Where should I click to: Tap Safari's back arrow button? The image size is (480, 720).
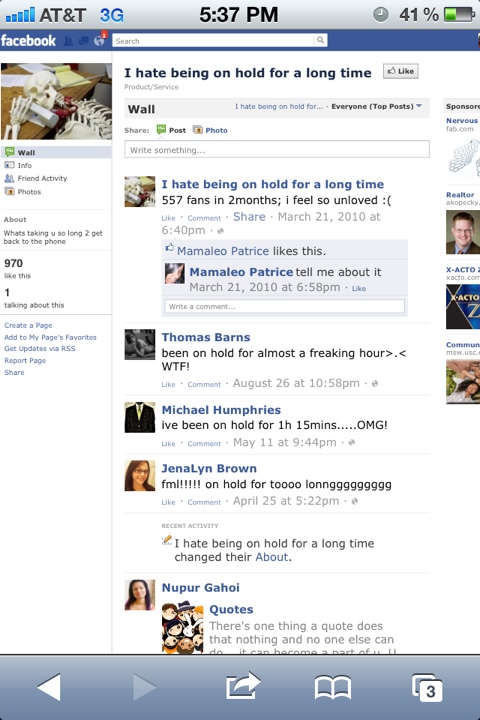tap(49, 686)
